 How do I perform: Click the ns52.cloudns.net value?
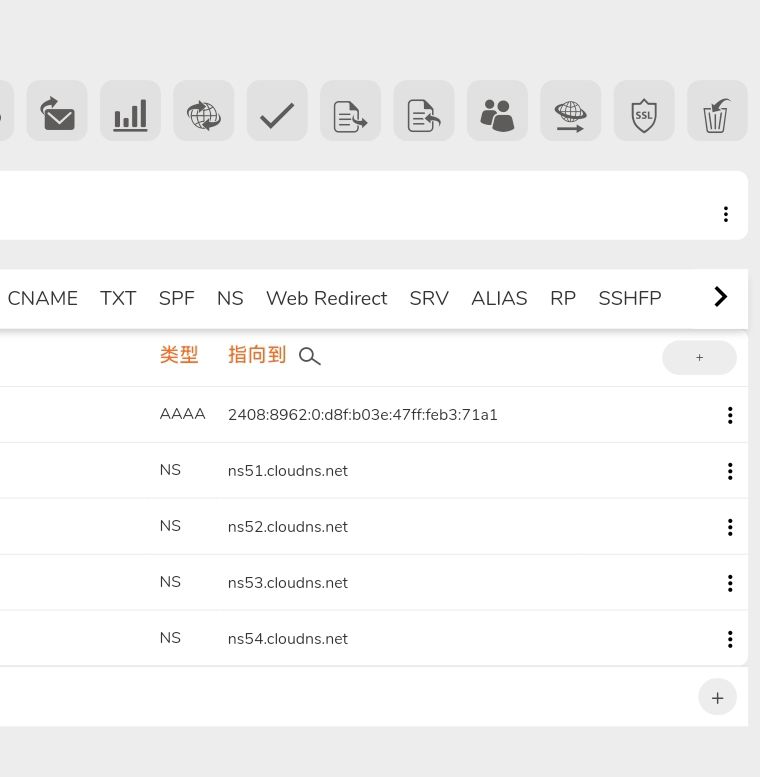click(x=288, y=527)
